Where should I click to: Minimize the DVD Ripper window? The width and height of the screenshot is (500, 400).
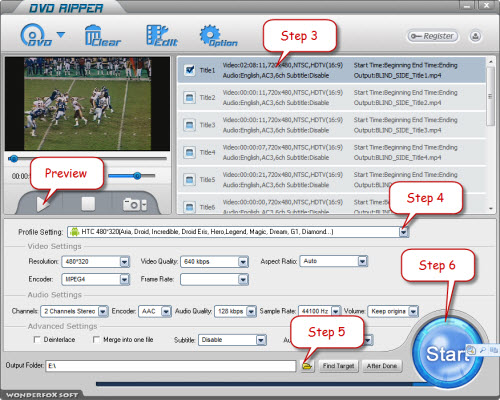pos(467,5)
